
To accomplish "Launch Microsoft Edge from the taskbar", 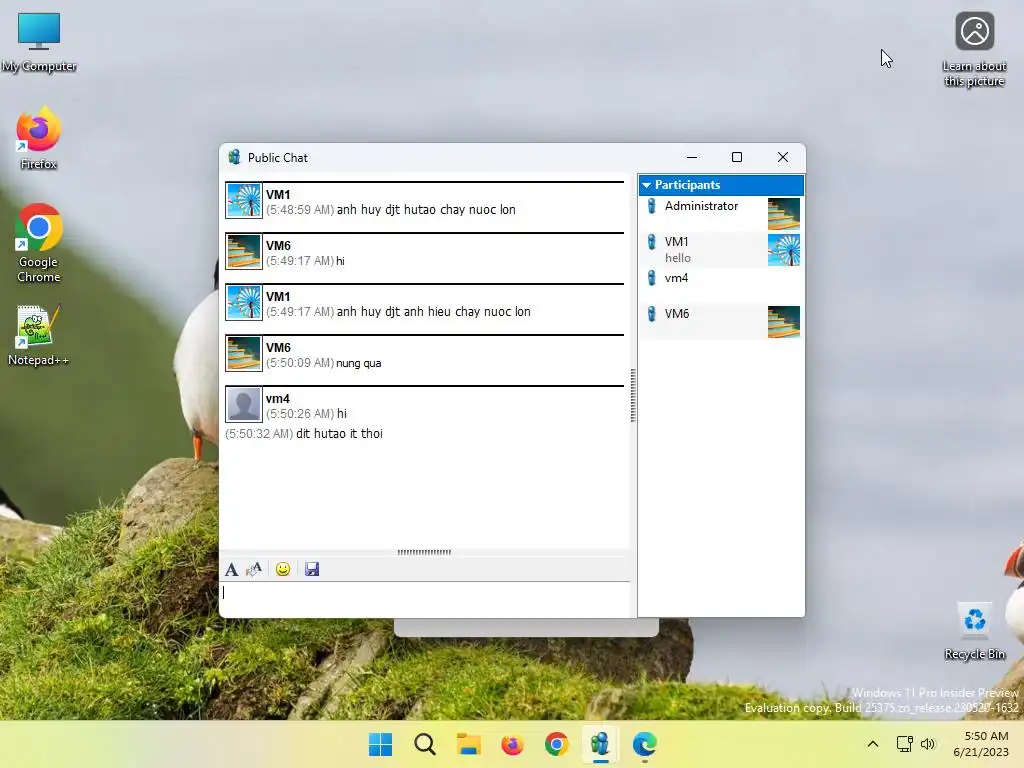I will click(645, 744).
